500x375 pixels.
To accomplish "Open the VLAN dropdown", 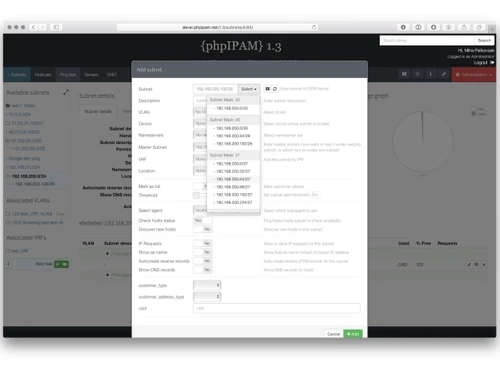I will coord(200,112).
